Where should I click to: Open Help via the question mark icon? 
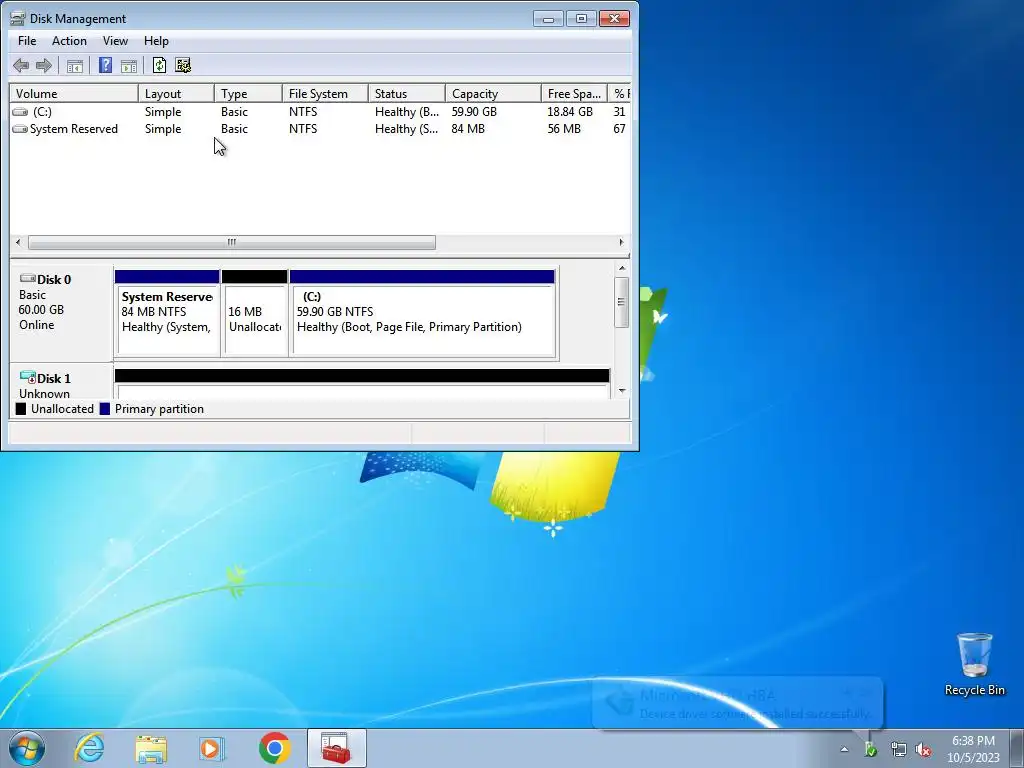(x=105, y=65)
